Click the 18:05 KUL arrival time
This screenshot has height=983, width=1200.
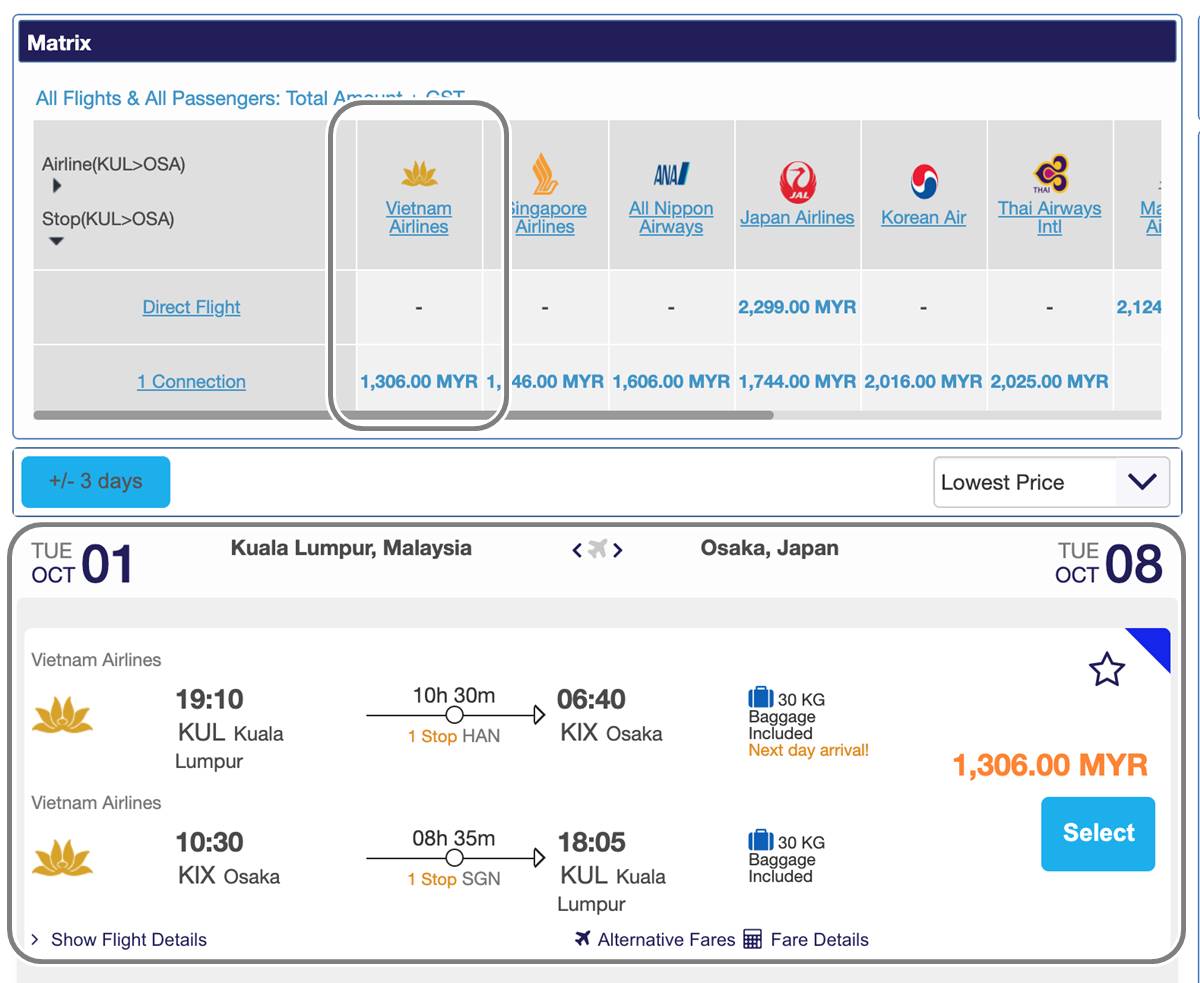592,842
